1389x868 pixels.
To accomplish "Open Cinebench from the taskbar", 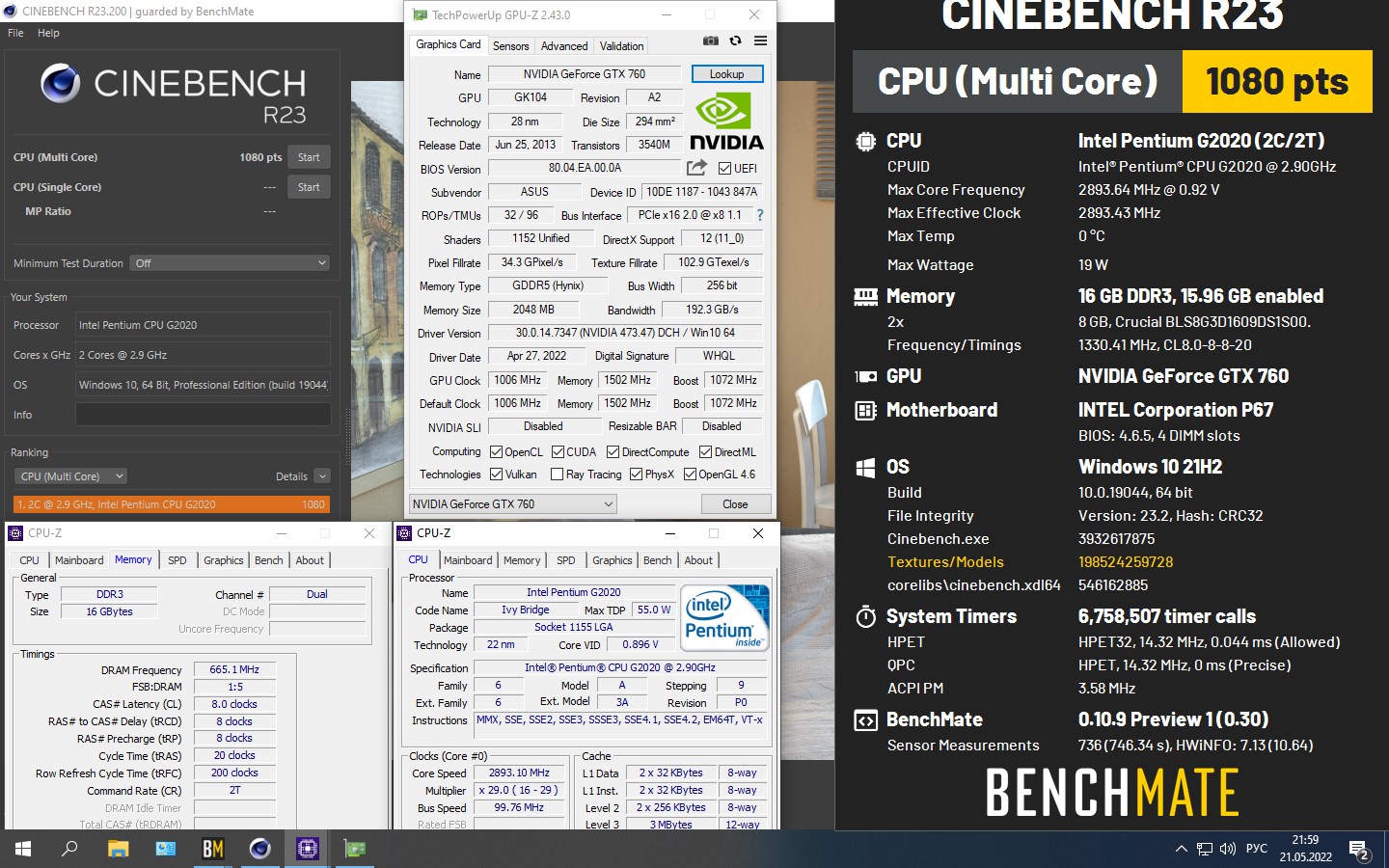I will point(259,849).
